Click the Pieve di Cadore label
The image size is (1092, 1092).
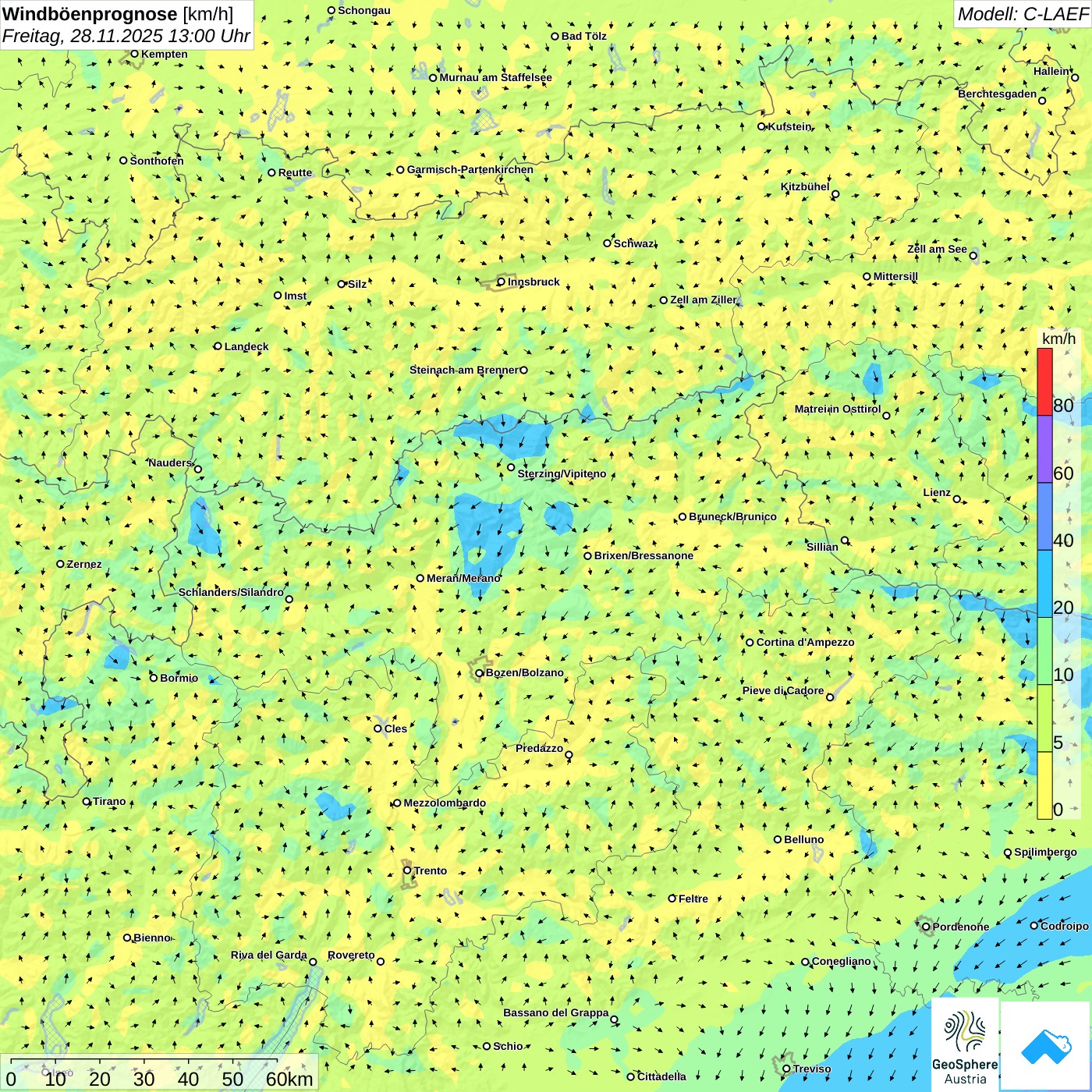(783, 690)
